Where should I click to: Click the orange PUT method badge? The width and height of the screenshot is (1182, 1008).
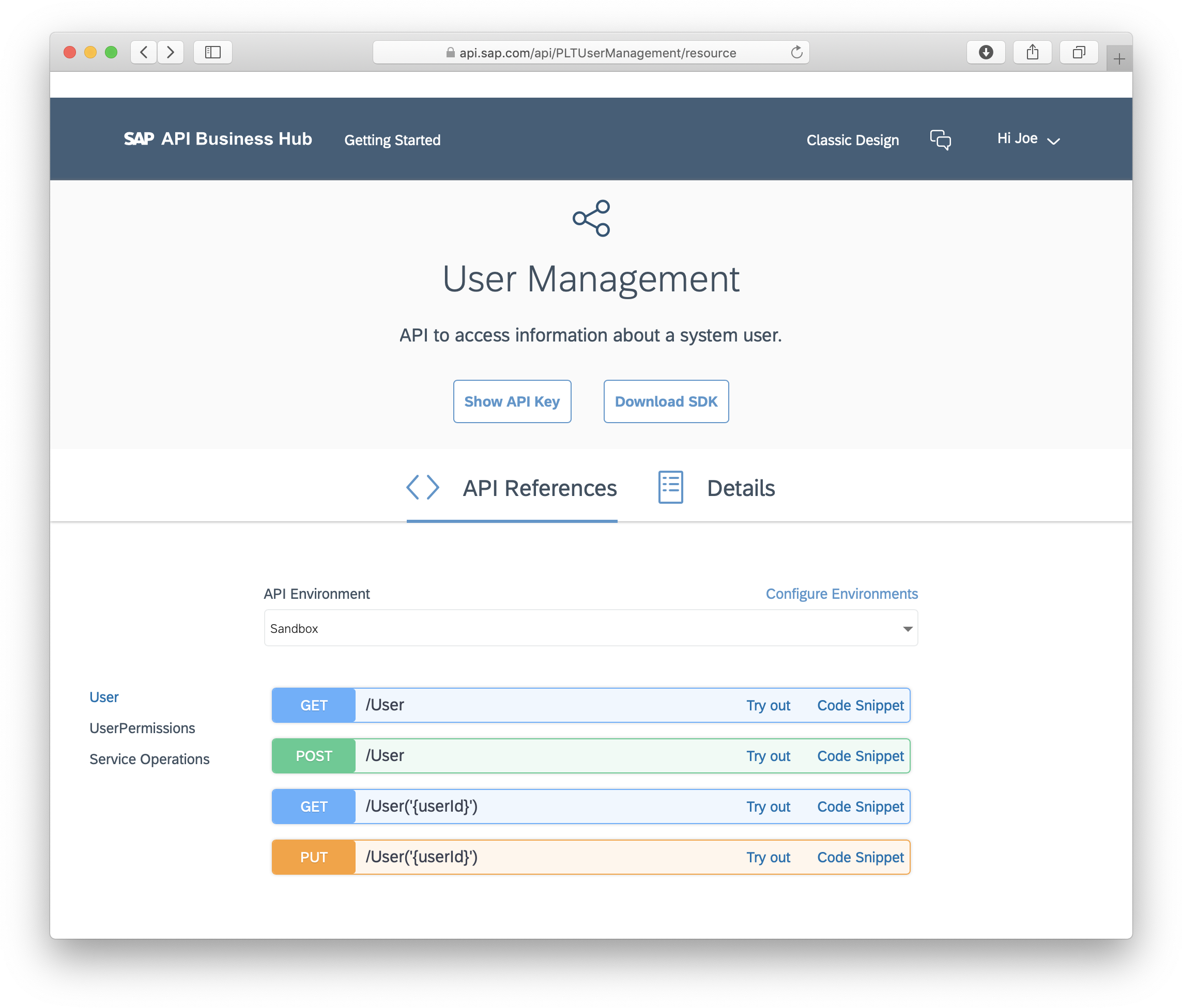314,857
